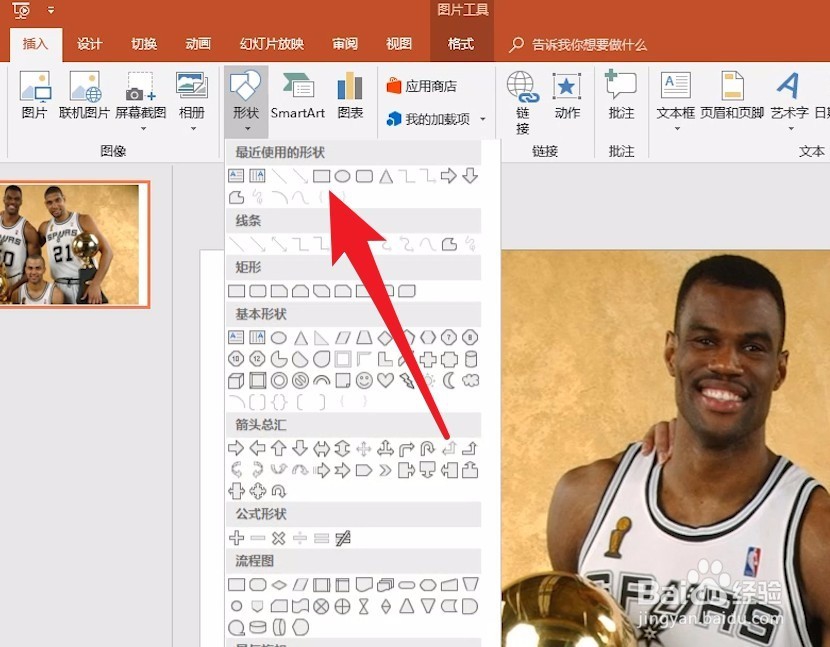Select the cloud shape

point(471,380)
